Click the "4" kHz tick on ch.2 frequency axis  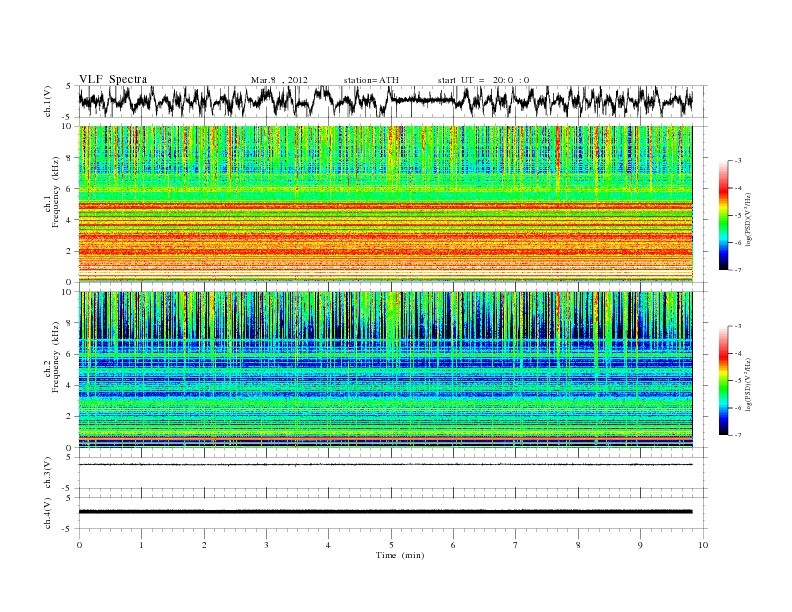coord(69,385)
